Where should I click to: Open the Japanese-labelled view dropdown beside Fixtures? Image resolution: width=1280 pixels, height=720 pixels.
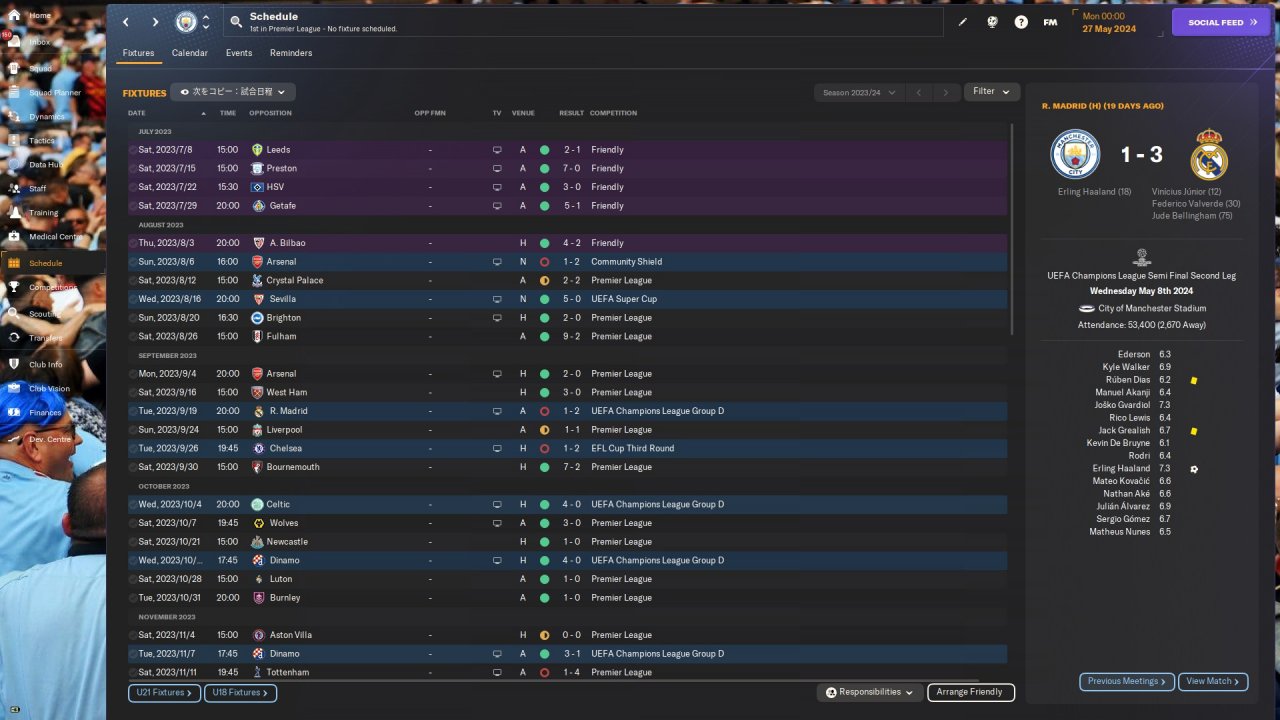pos(233,92)
